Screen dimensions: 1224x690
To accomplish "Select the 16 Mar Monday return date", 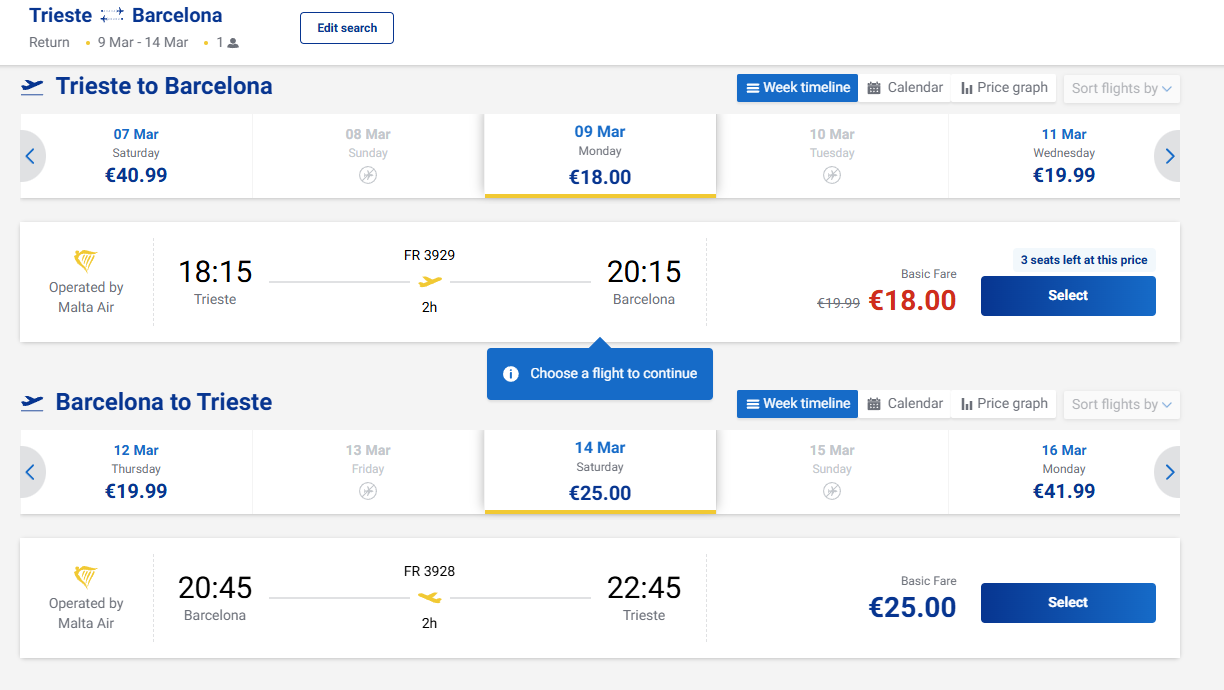I will coord(1064,472).
